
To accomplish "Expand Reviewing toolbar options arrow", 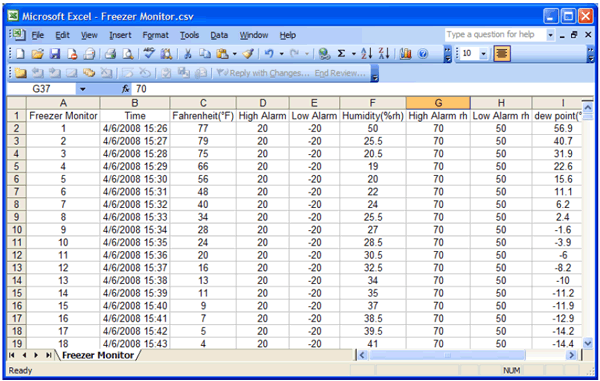I will pos(375,73).
